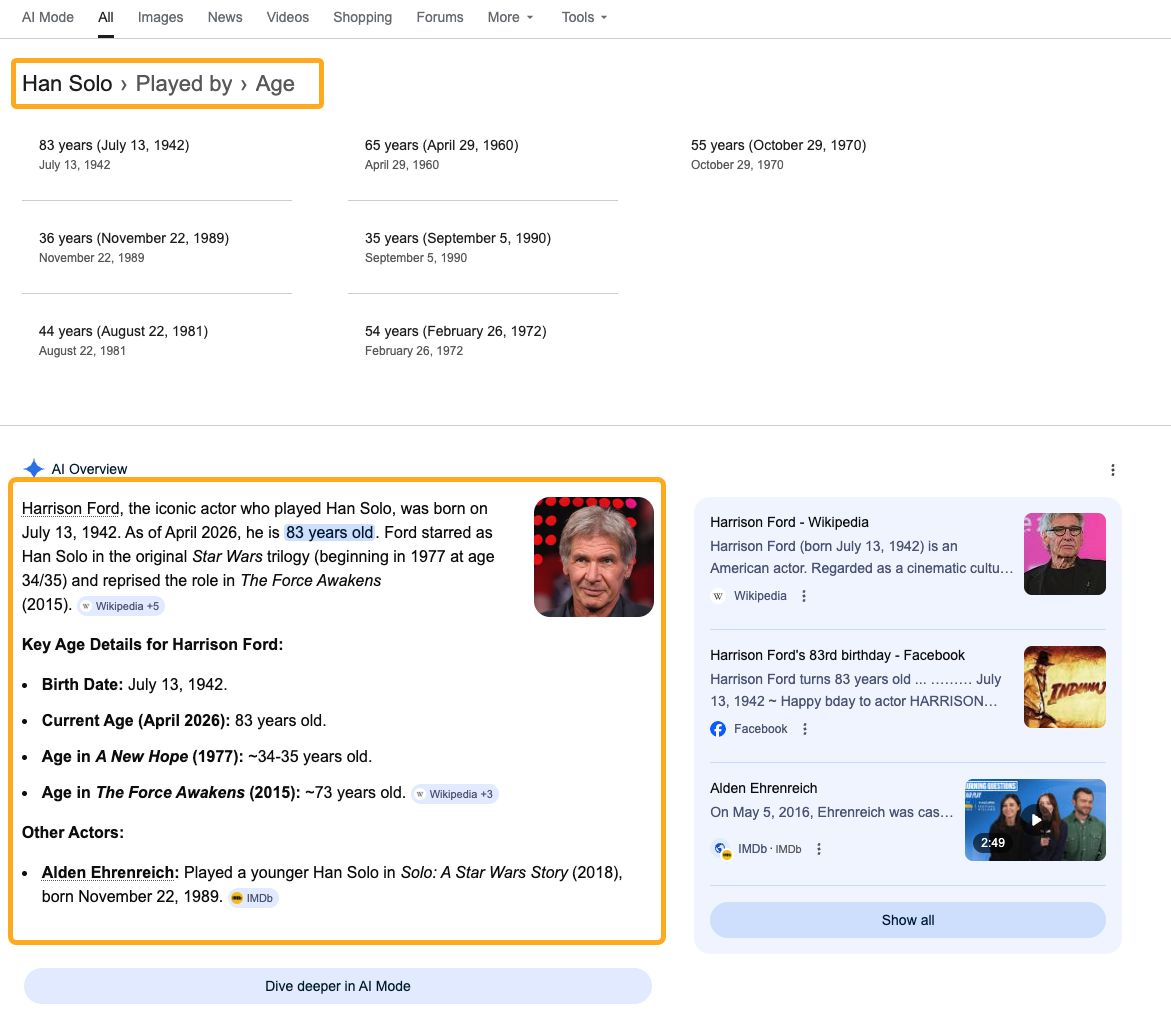Open the Alden Ehrenreich IMDb card title
1171x1024 pixels.
(x=763, y=788)
